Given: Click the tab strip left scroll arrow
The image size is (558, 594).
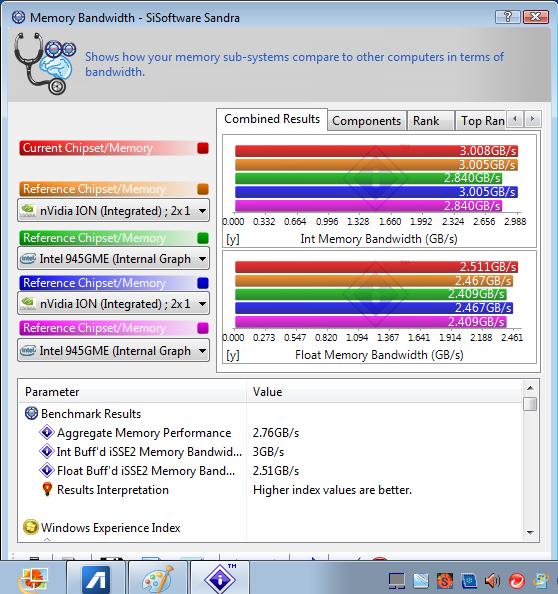Looking at the screenshot, I should click(x=514, y=119).
